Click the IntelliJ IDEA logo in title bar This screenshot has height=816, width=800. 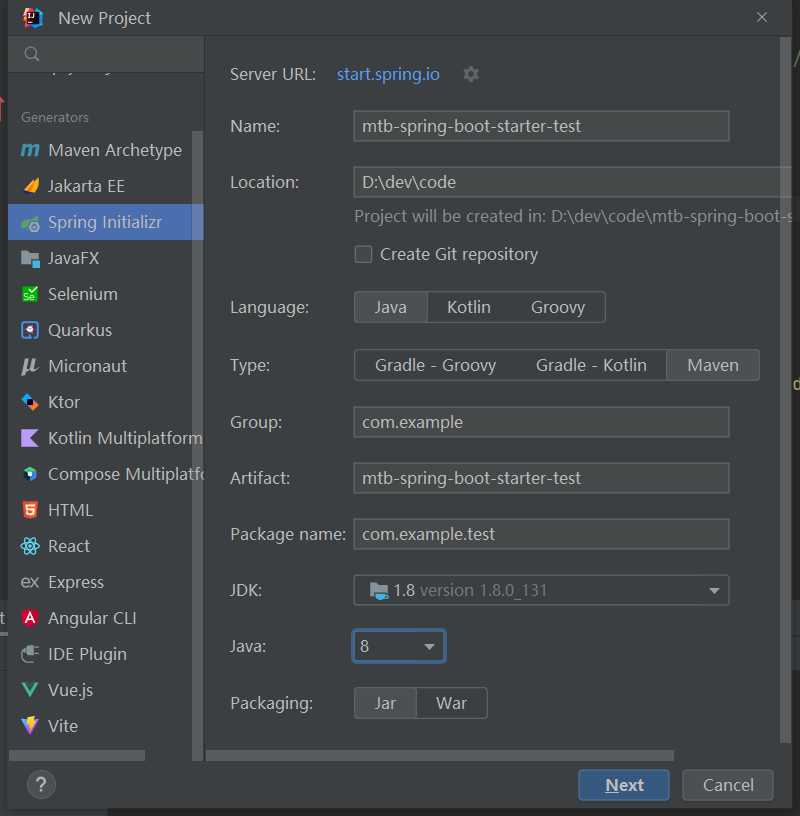pyautogui.click(x=32, y=18)
